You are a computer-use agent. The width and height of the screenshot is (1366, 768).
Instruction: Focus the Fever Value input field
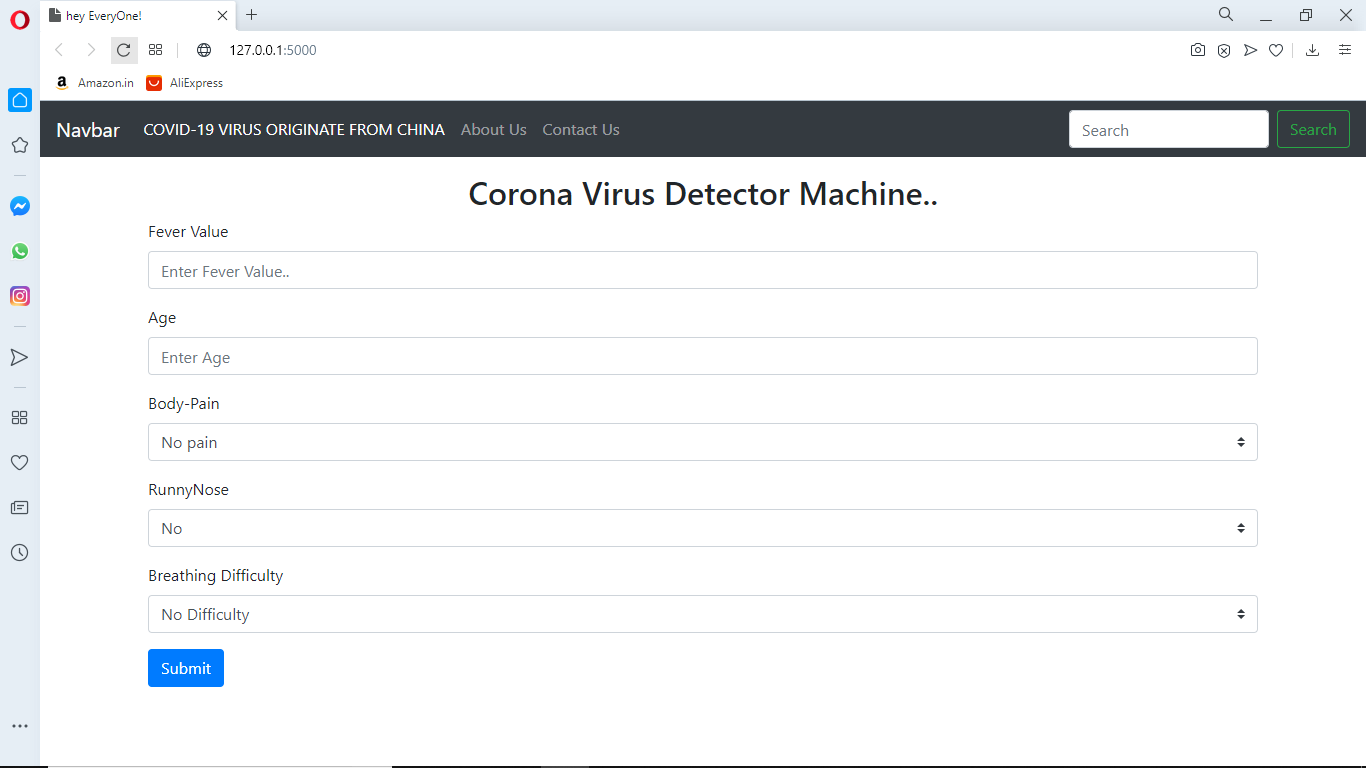[702, 270]
